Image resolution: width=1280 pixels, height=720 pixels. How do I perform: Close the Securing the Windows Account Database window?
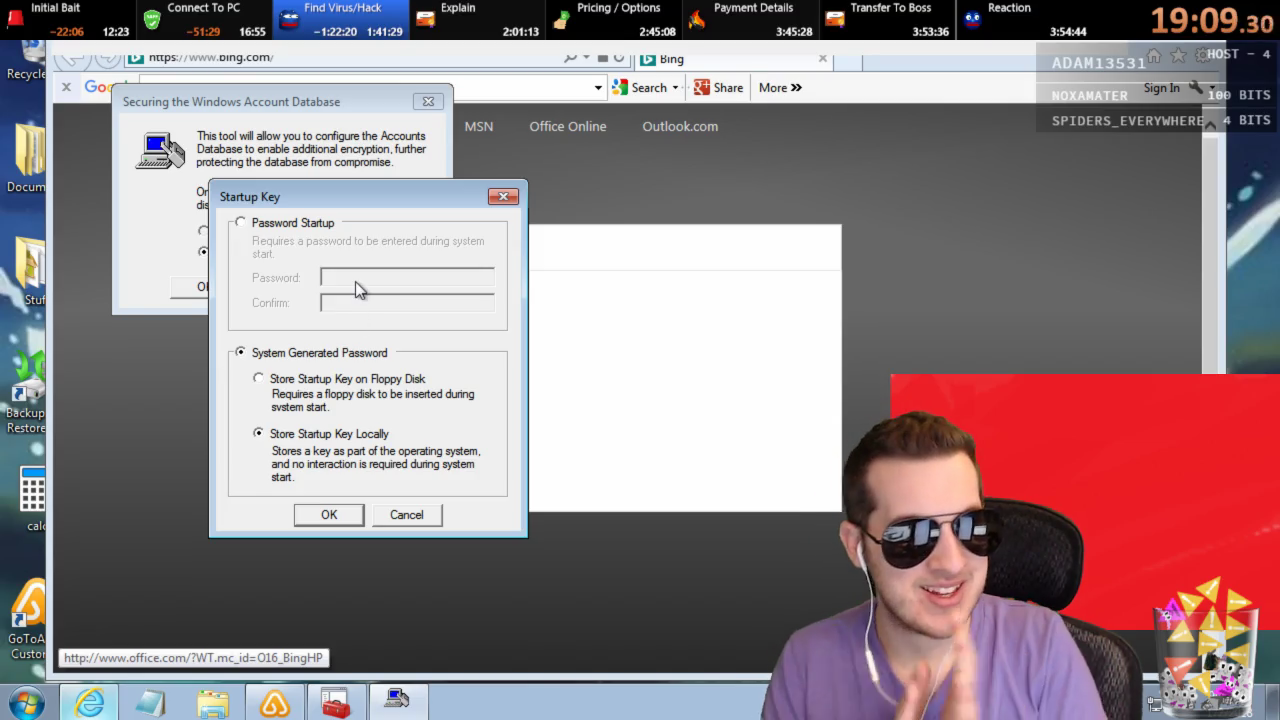click(x=428, y=101)
